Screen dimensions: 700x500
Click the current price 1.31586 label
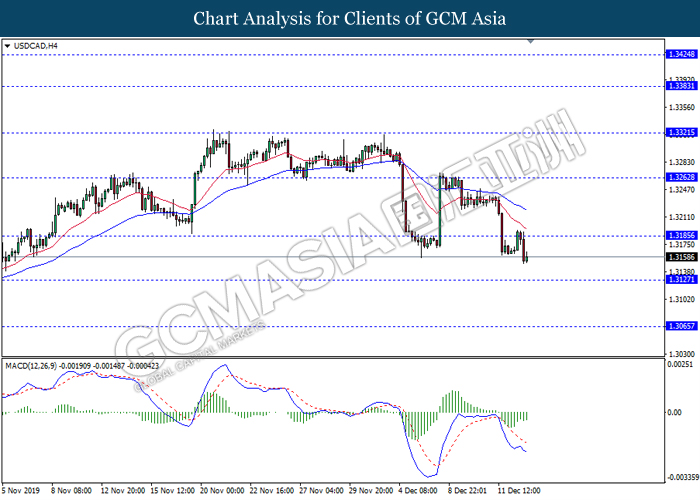681,257
